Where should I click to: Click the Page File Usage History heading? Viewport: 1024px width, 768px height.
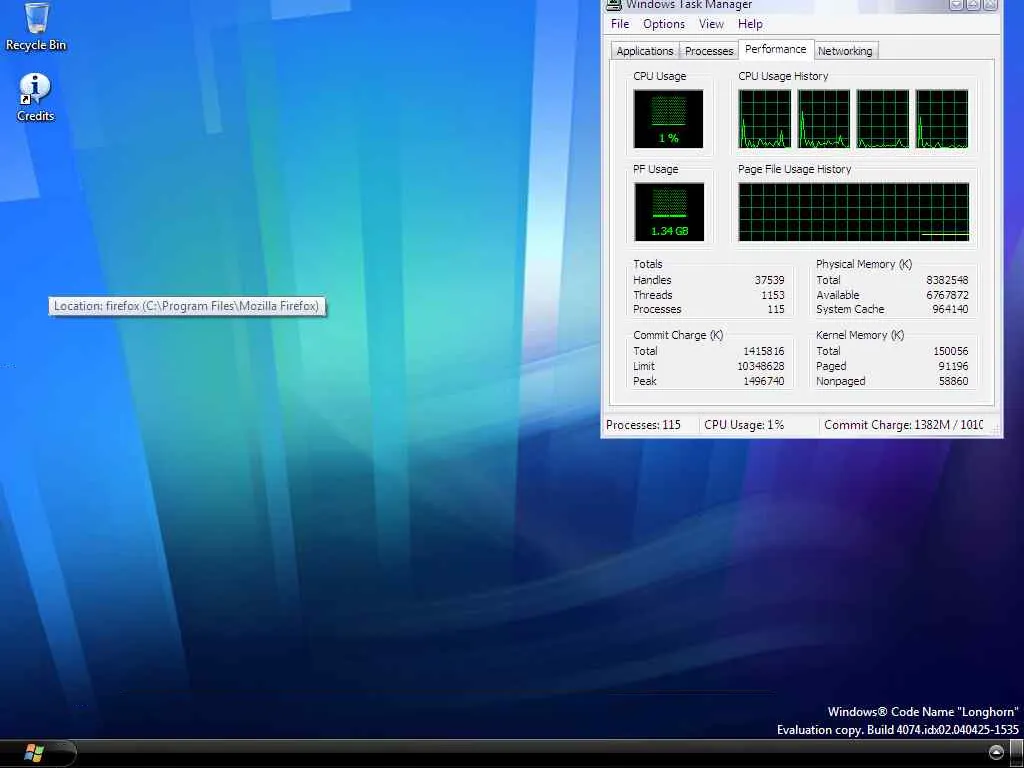pyautogui.click(x=794, y=169)
